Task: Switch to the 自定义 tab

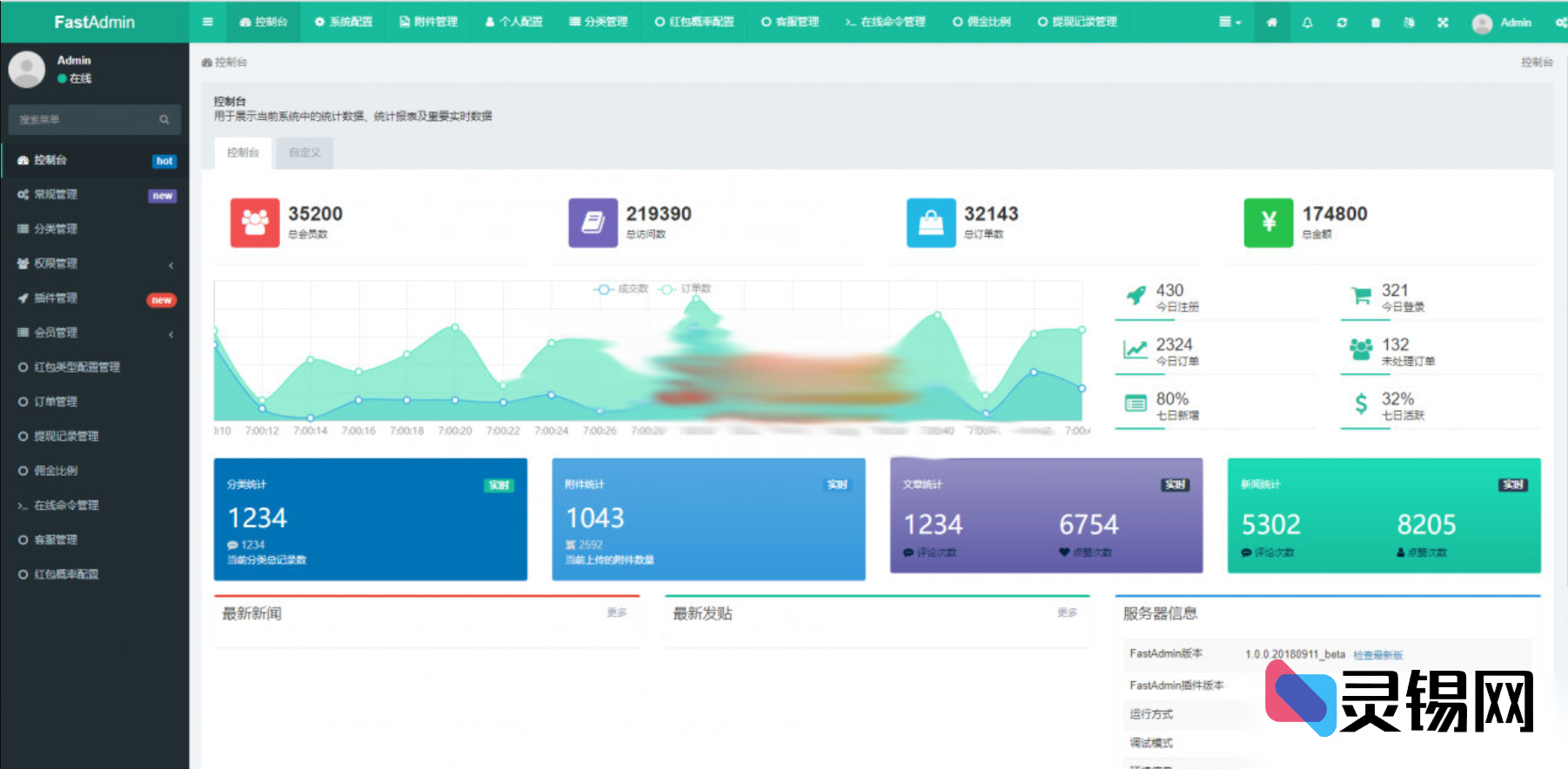Action: [305, 153]
